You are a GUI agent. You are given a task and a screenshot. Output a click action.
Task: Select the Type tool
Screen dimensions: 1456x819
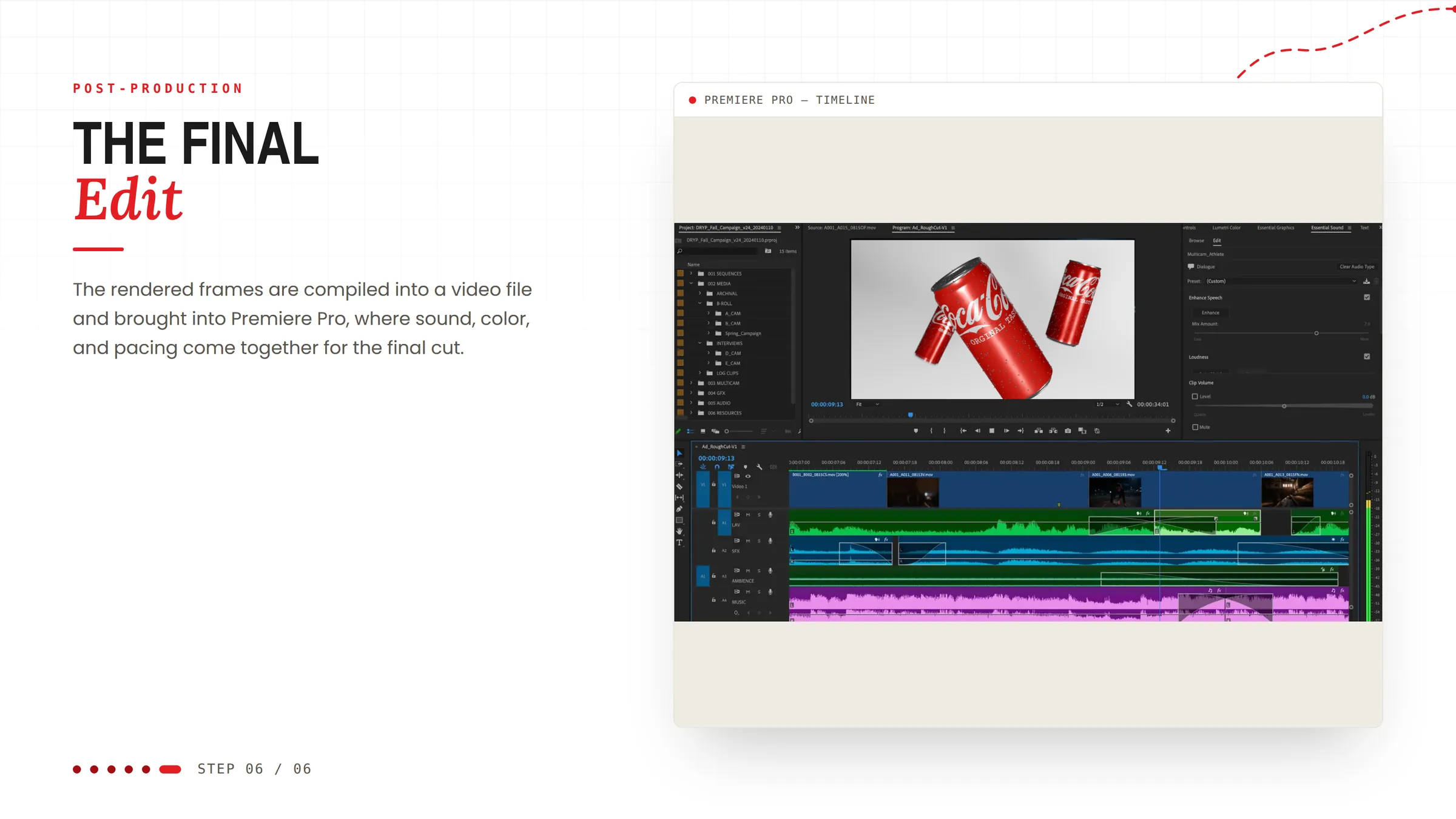[x=679, y=542]
